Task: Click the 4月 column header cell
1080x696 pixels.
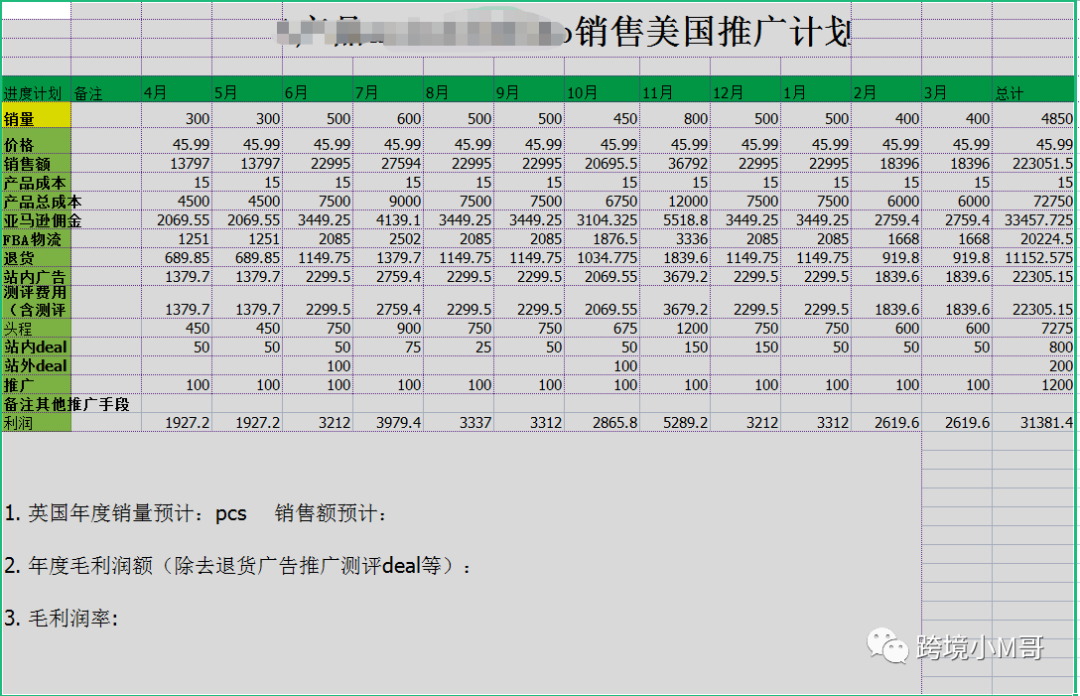Action: tap(155, 90)
